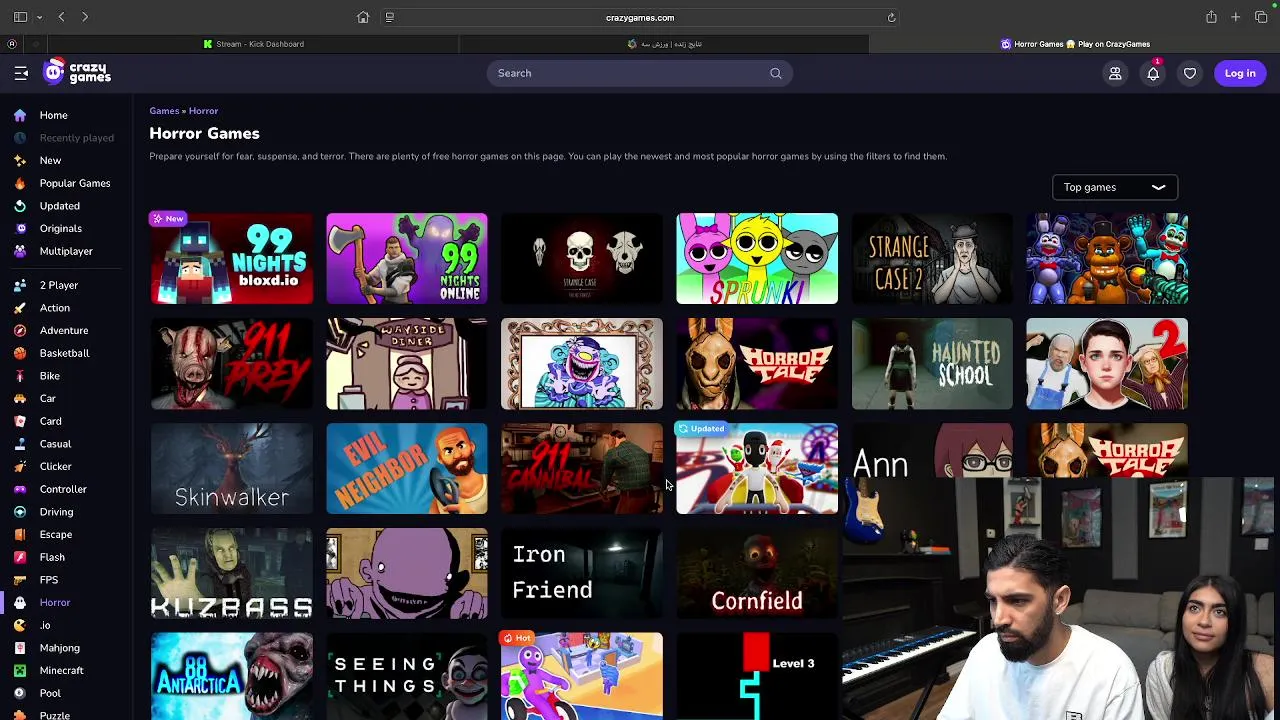This screenshot has width=1280, height=720.
Task: Click the Popular Games flame icon
Action: (x=20, y=183)
